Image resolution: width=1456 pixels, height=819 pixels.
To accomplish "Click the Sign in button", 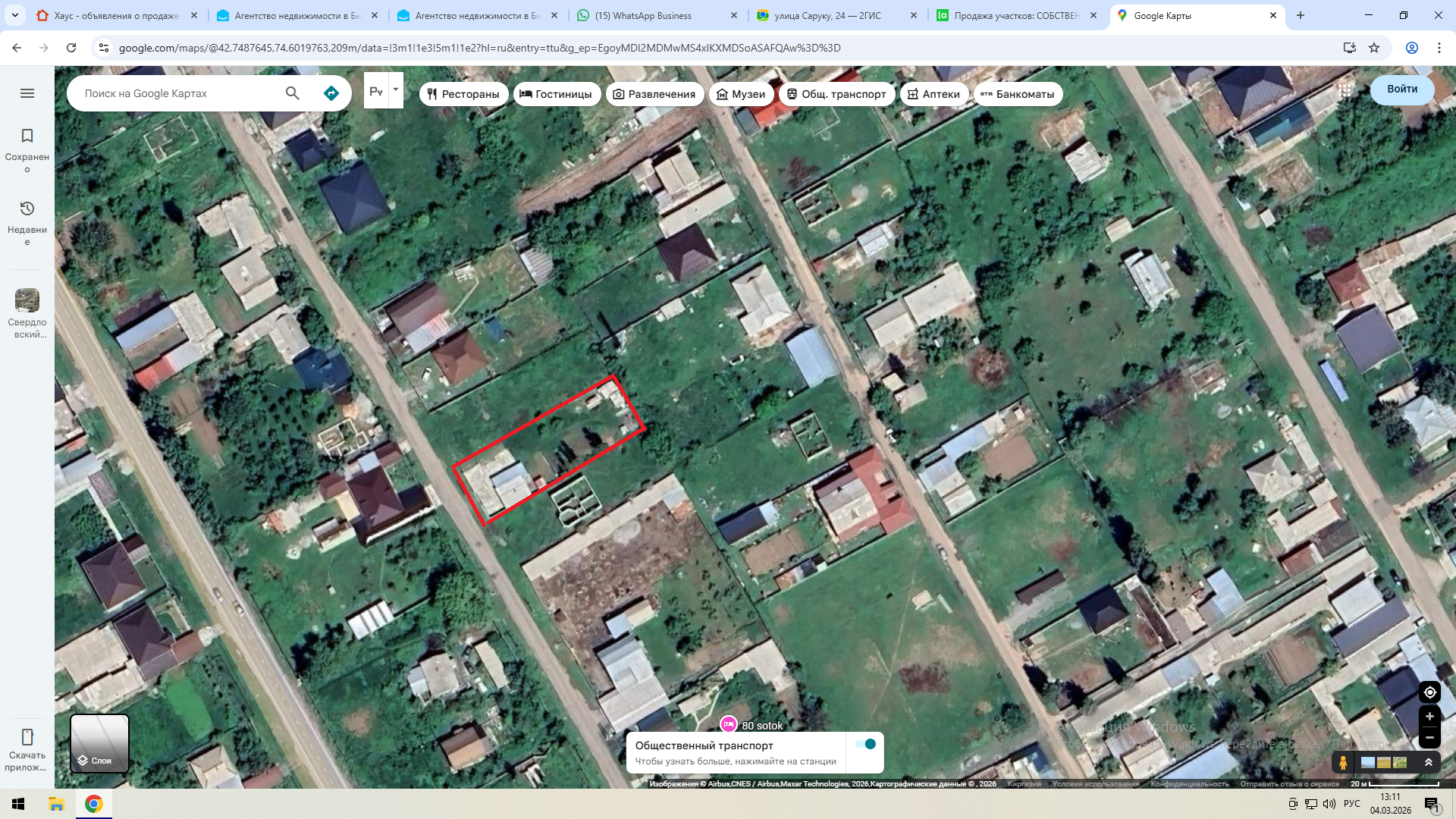I will (x=1401, y=89).
